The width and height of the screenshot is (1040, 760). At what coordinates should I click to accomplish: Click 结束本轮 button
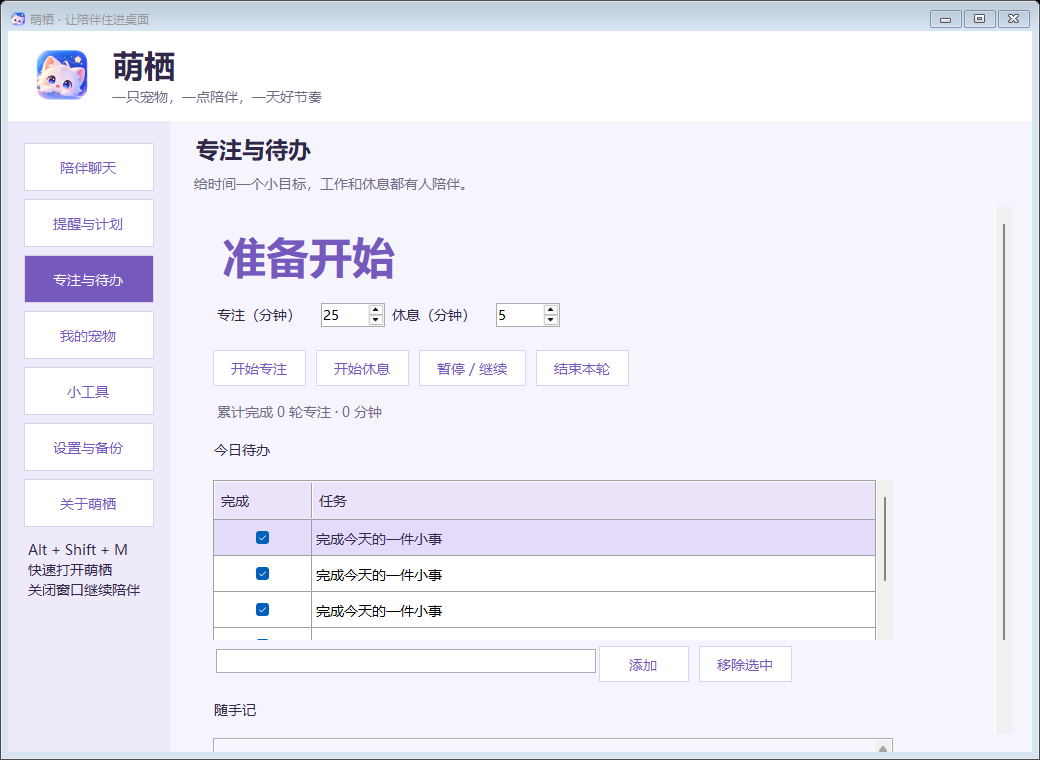tap(582, 368)
